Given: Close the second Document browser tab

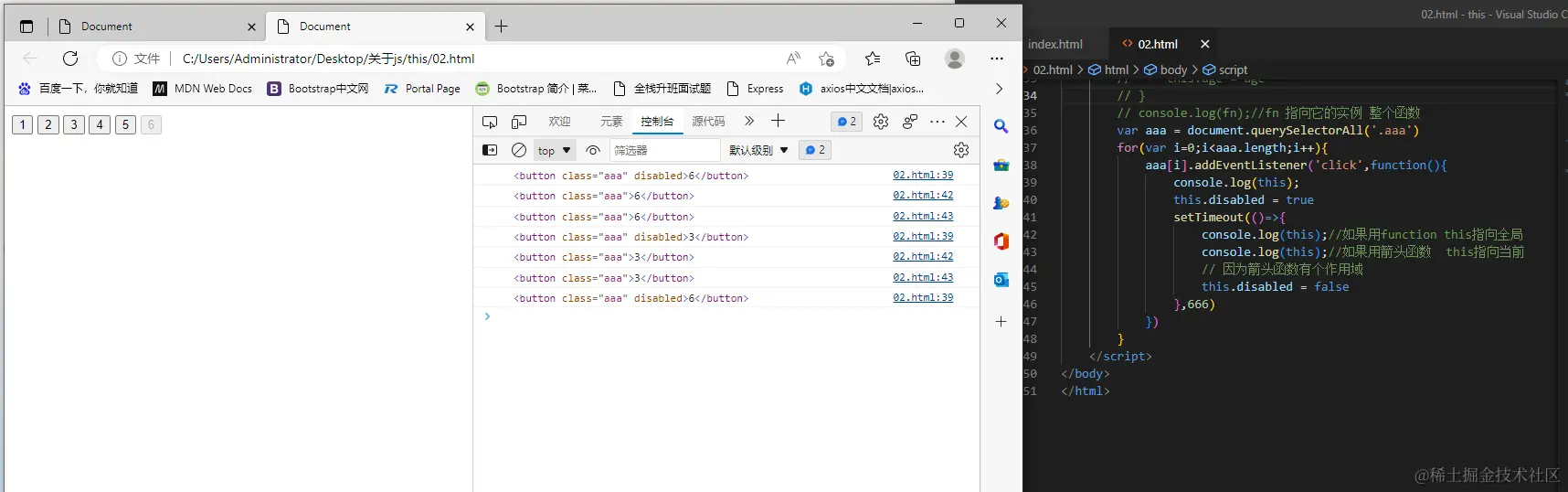Looking at the screenshot, I should (x=471, y=27).
